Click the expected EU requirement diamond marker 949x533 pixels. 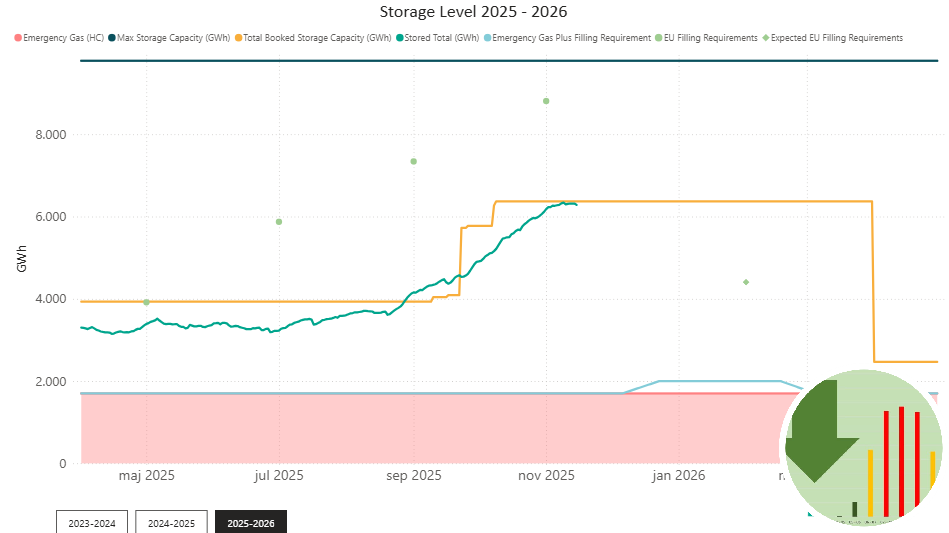pyautogui.click(x=746, y=282)
